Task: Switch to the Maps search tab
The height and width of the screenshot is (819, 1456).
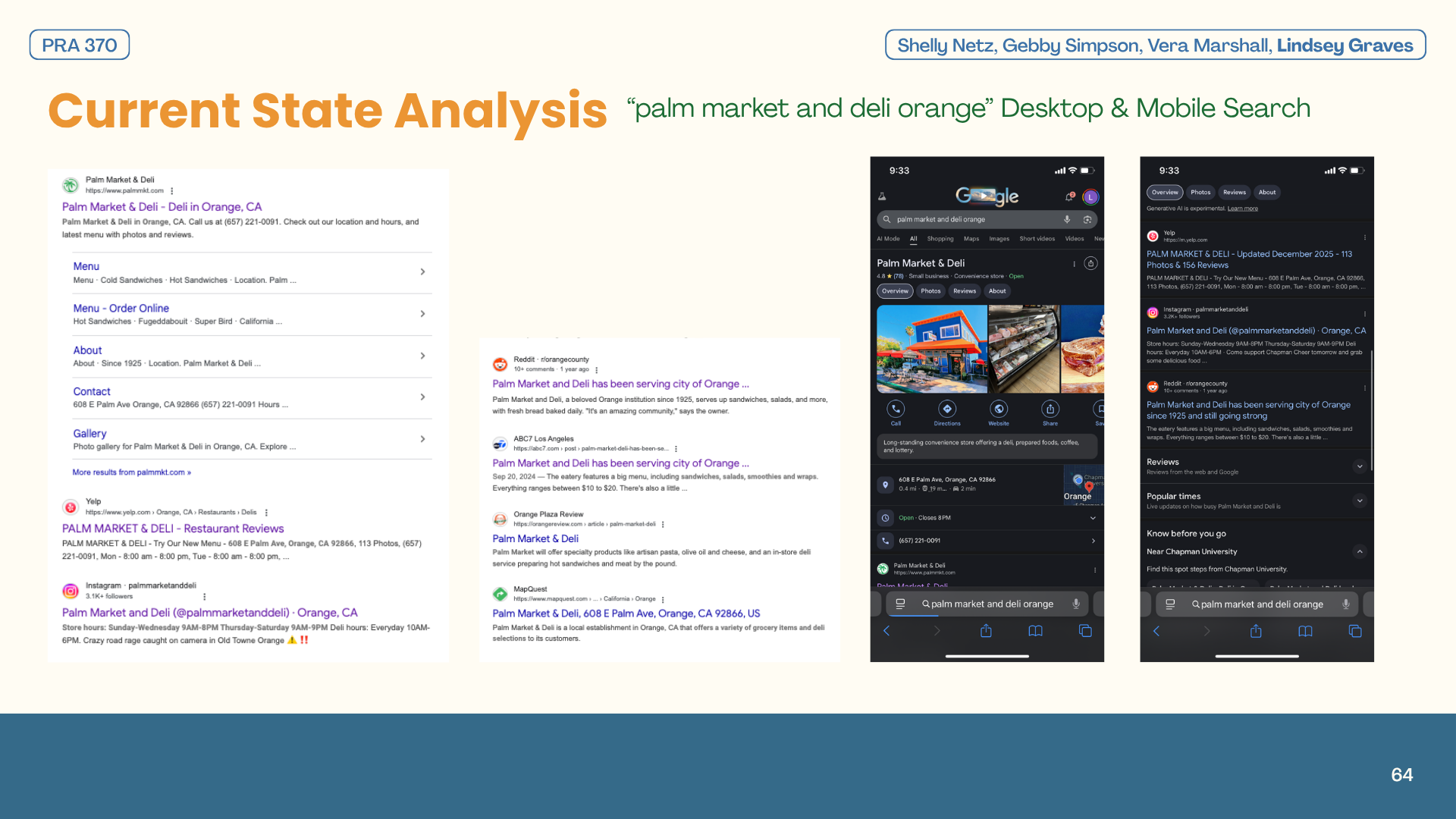Action: [971, 239]
